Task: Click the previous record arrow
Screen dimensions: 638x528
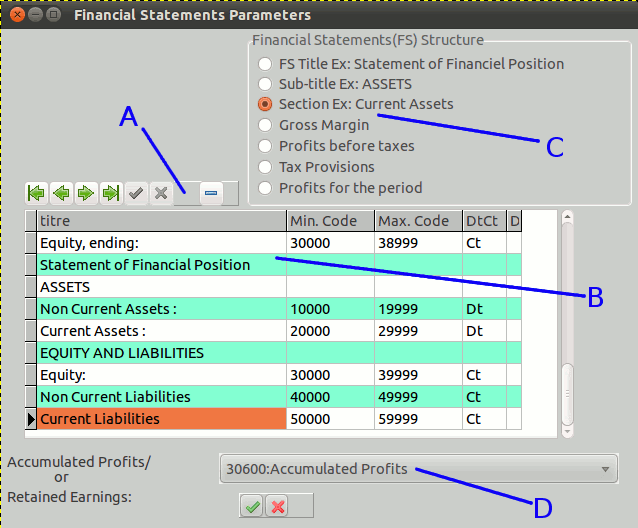Action: coord(62,193)
